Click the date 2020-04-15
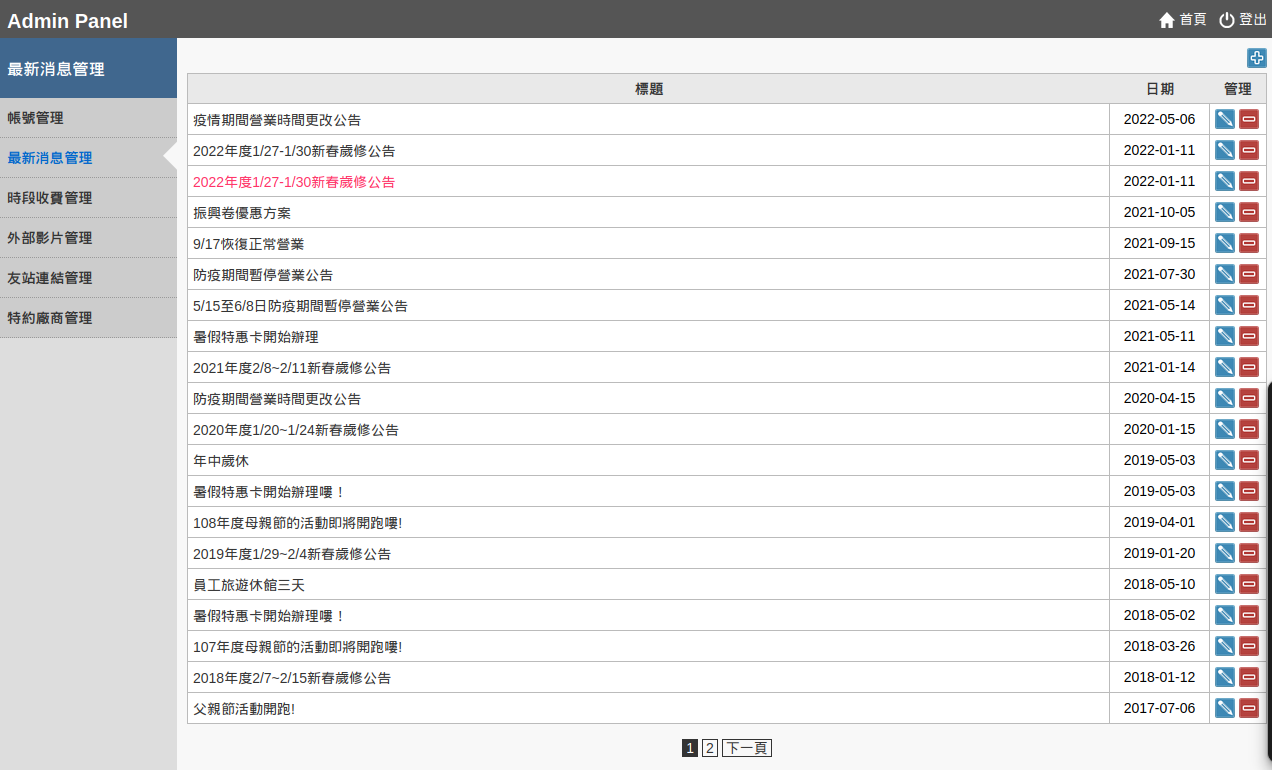 1160,399
